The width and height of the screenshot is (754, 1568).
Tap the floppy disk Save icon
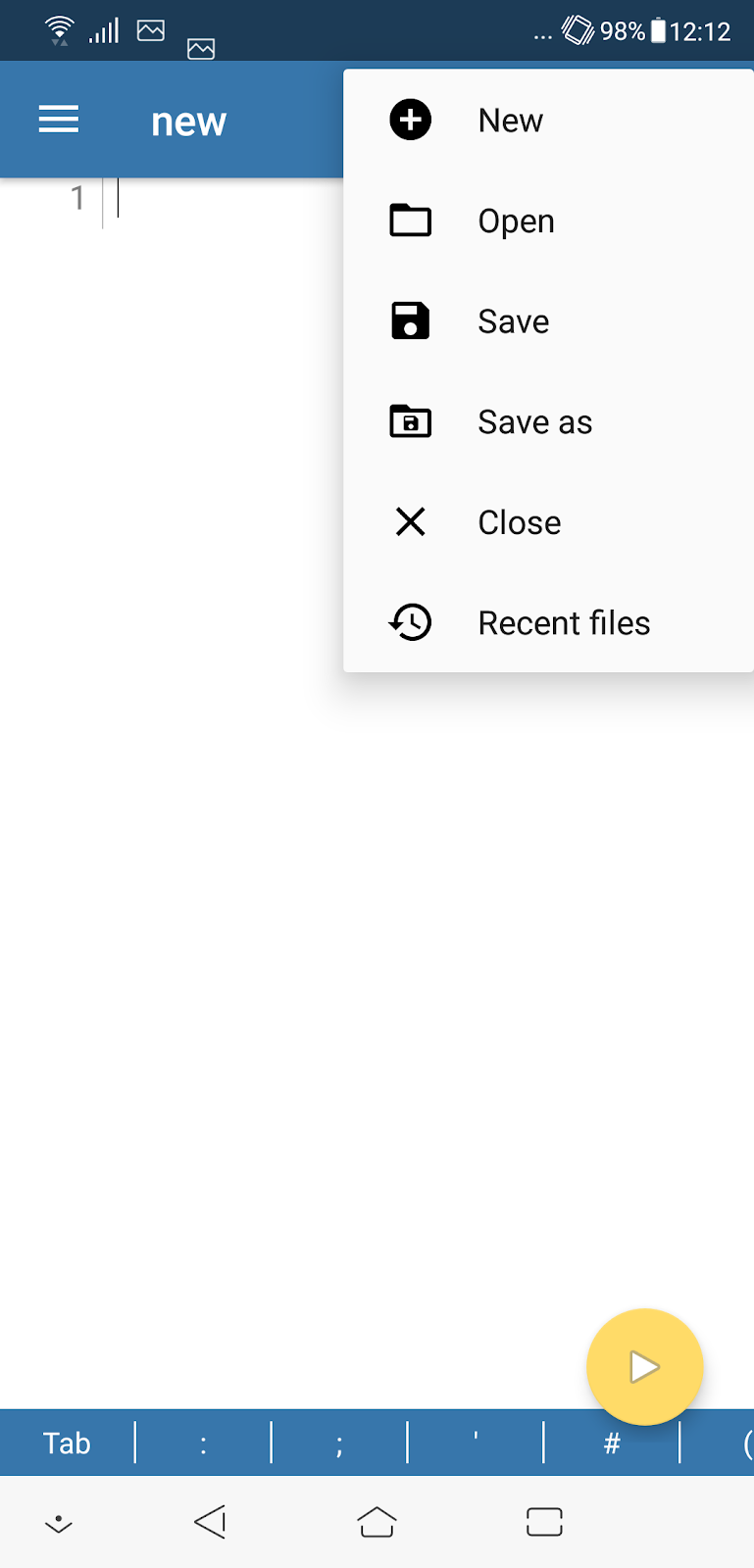(x=411, y=320)
